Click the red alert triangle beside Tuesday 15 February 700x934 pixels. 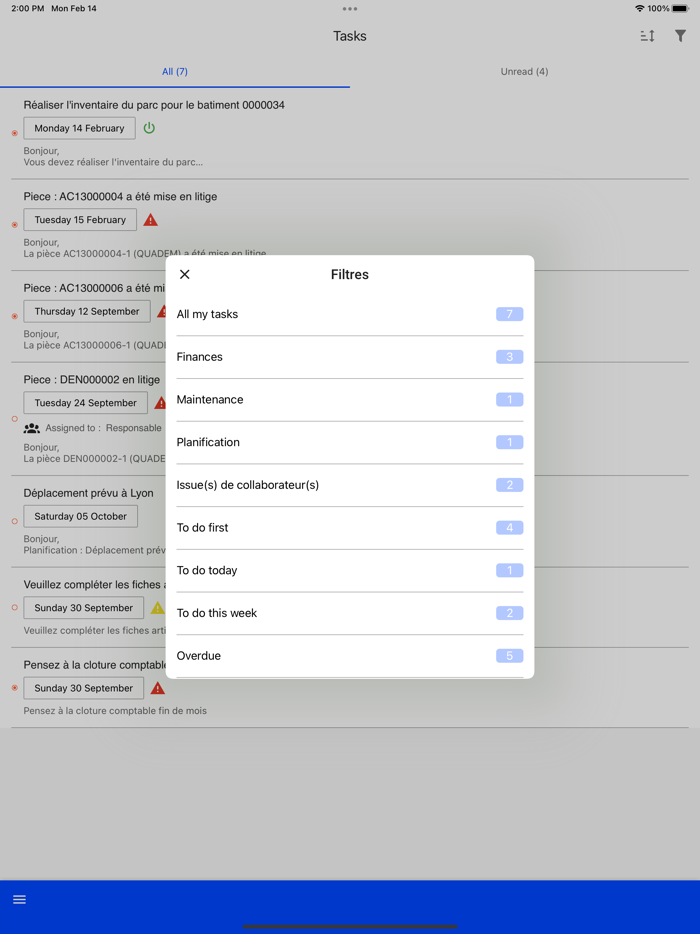click(150, 219)
